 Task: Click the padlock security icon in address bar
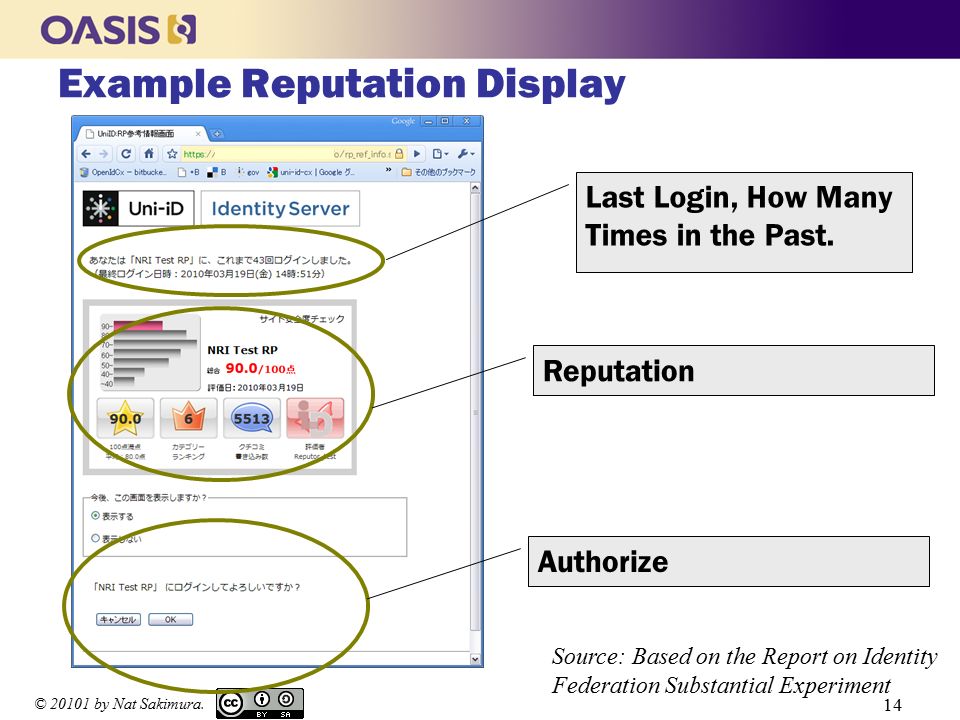click(x=399, y=154)
